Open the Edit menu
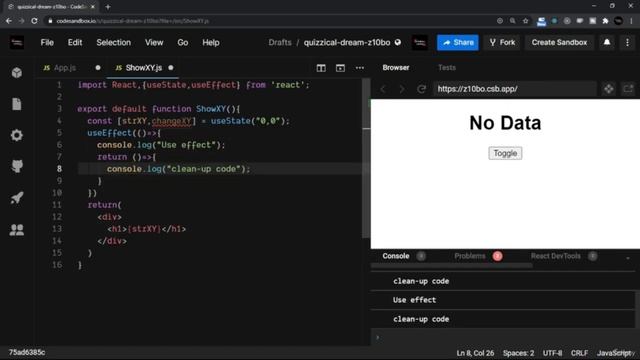Viewport: 640px width, 360px height. 75,42
